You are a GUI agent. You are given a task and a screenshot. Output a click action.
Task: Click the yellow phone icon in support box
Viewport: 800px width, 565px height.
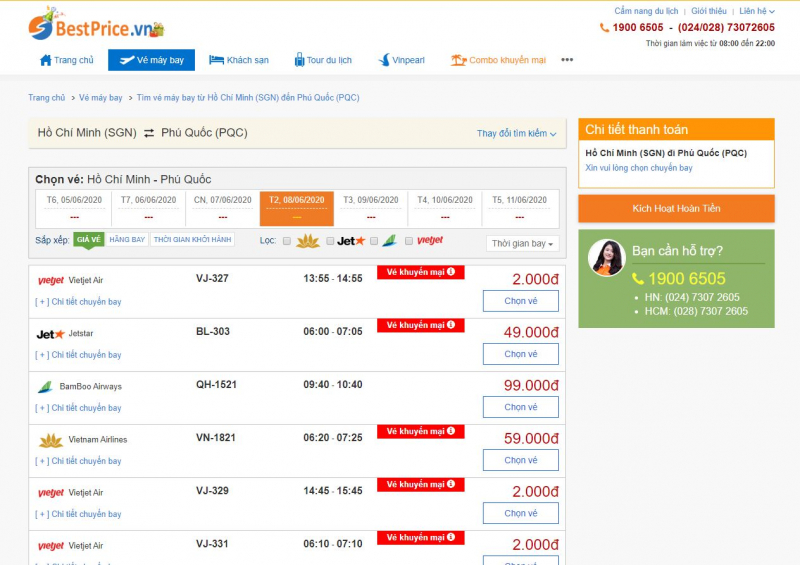coord(638,279)
